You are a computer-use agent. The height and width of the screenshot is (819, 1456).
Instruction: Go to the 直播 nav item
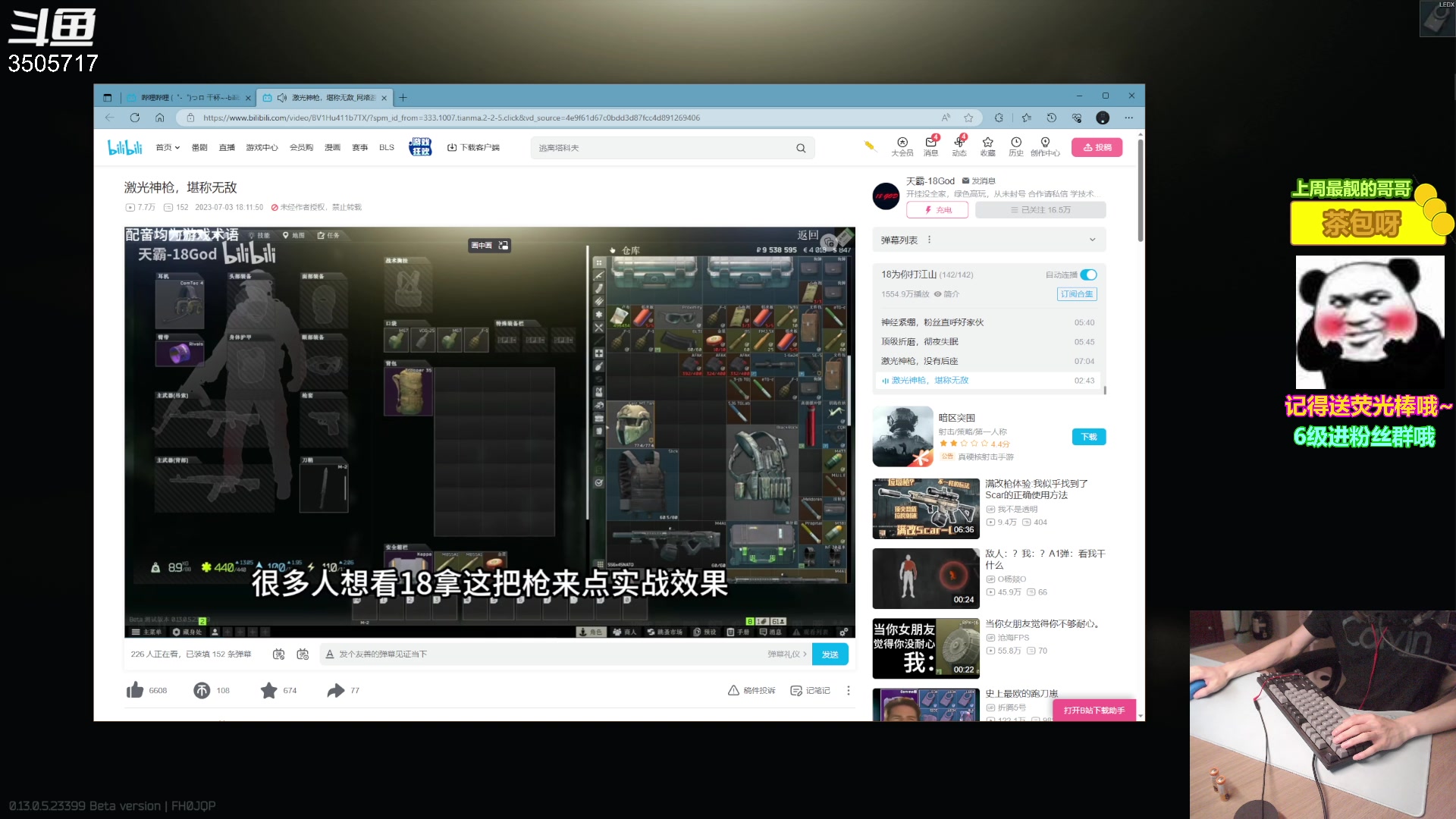[x=227, y=148]
